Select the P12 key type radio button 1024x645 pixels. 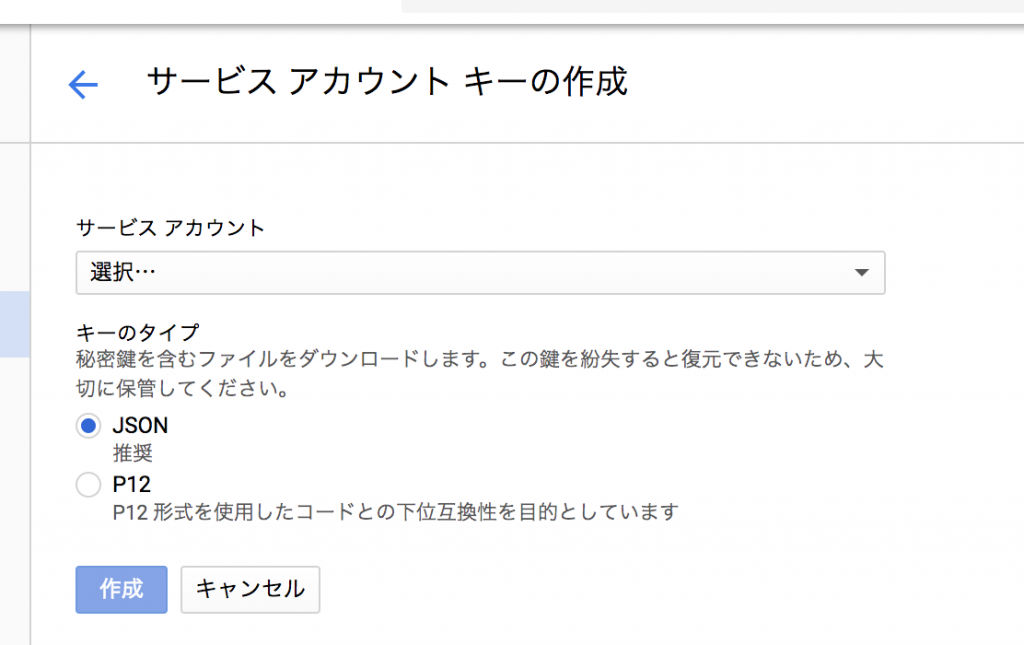pyautogui.click(x=88, y=485)
